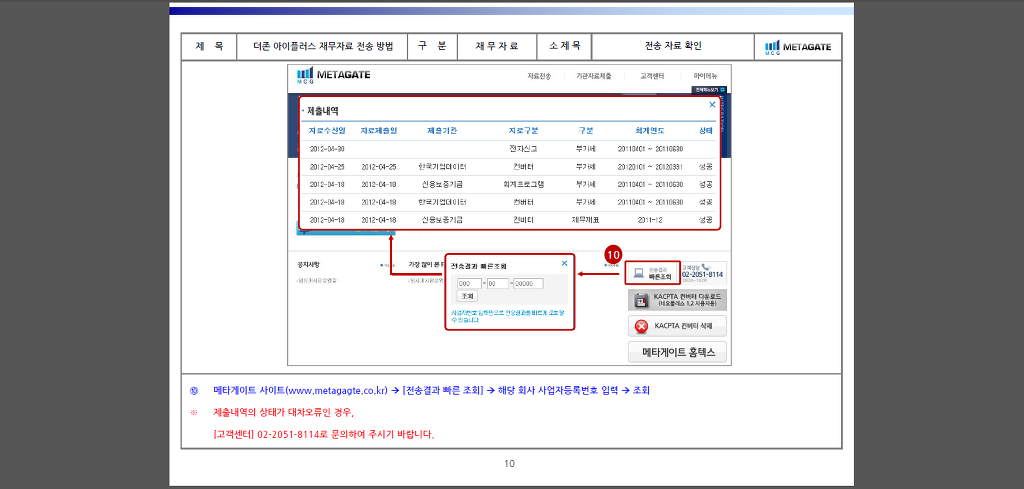Screen dimensions: 1024x489
Task: Click the KACPTA 컨버터 다운로드 button
Action: click(677, 300)
